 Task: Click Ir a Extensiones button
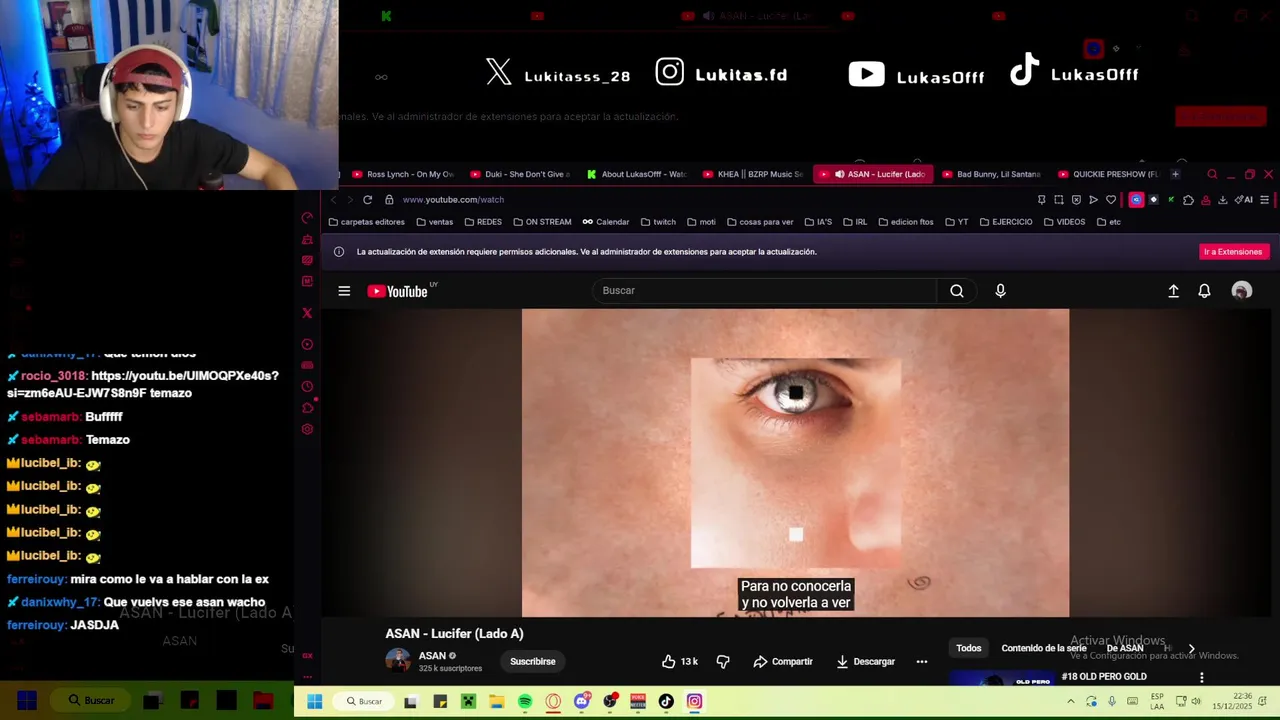point(1233,252)
